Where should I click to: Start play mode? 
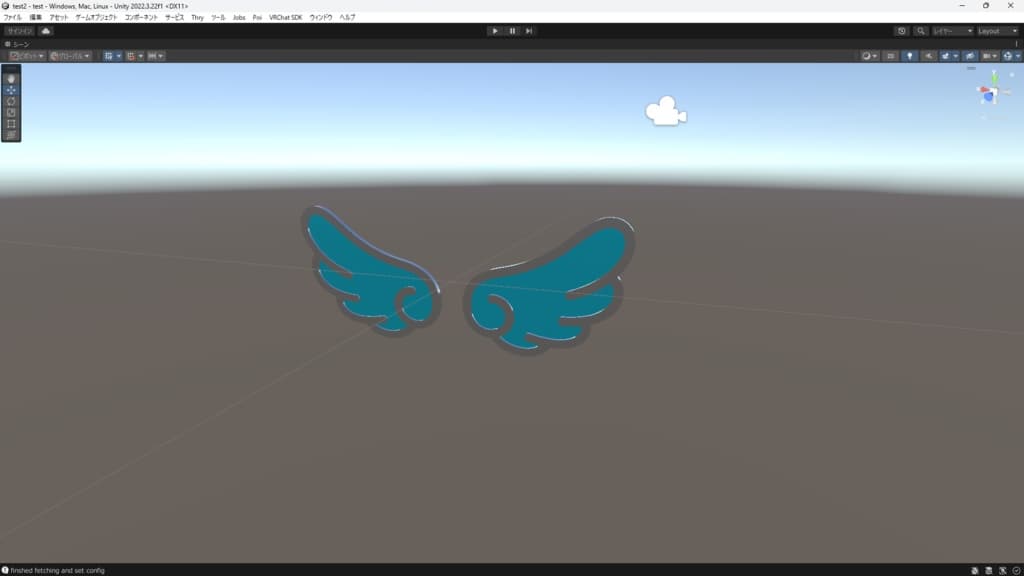[495, 31]
